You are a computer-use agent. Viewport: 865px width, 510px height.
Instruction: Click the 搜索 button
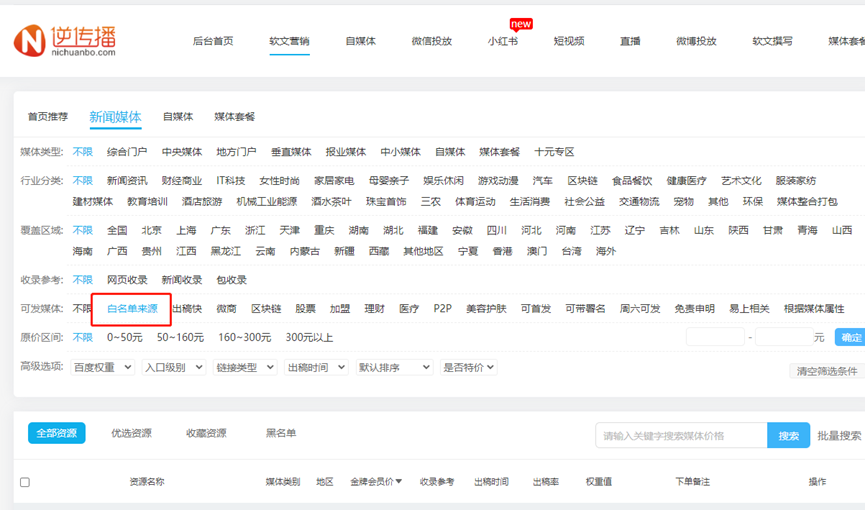pos(788,436)
